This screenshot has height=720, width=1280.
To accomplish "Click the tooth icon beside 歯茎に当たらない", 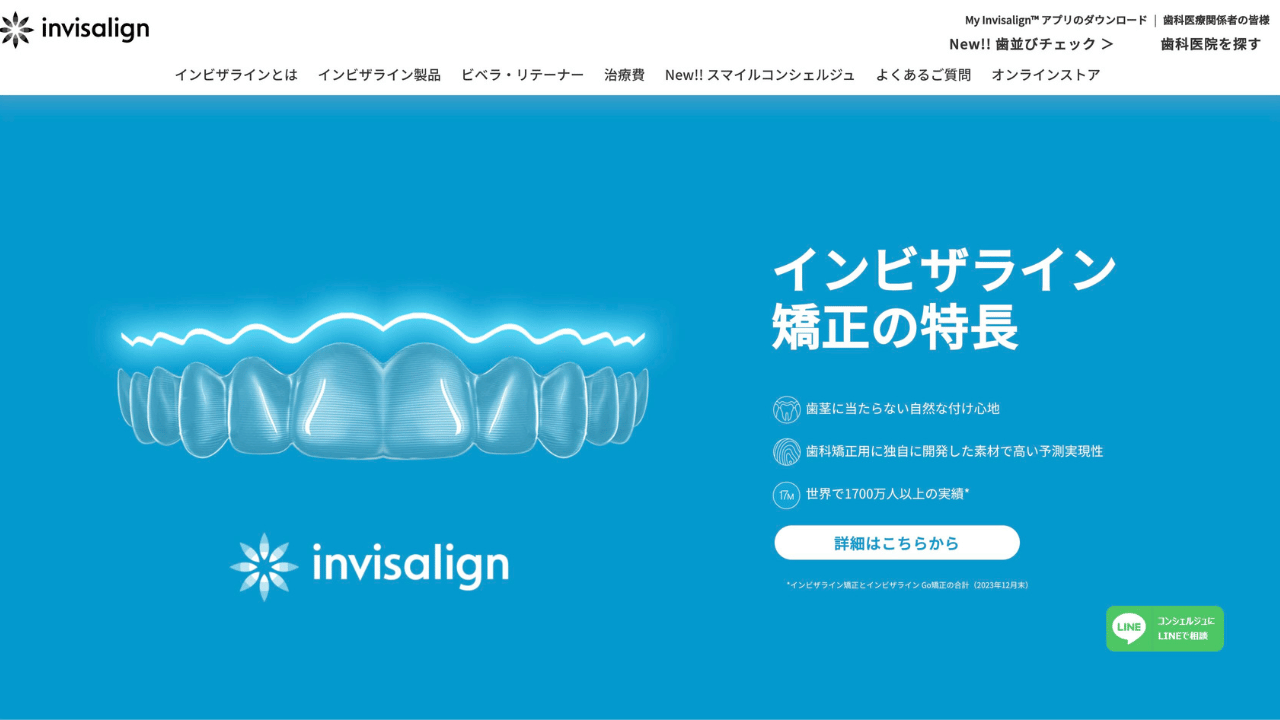I will click(787, 409).
